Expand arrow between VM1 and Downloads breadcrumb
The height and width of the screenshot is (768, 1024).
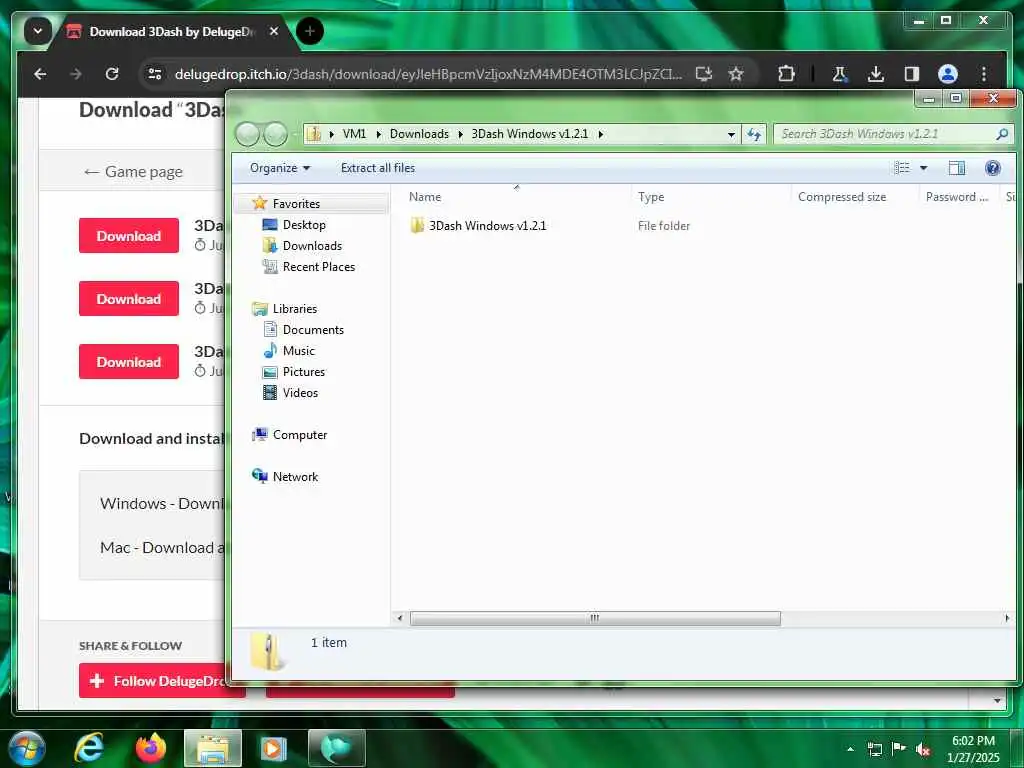tap(378, 134)
